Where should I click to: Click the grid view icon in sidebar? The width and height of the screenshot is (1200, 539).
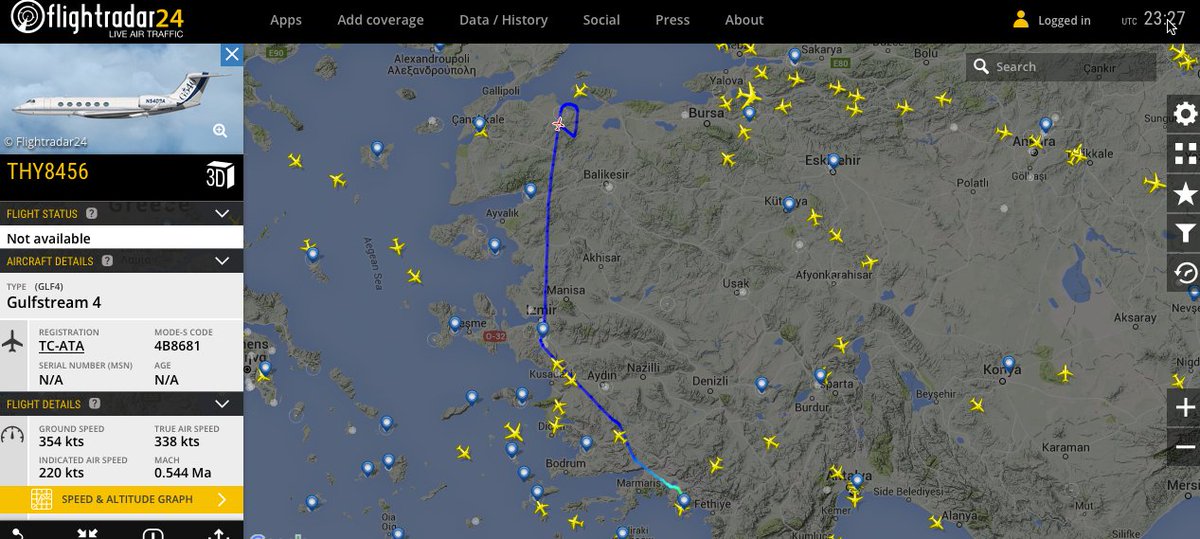point(1185,153)
